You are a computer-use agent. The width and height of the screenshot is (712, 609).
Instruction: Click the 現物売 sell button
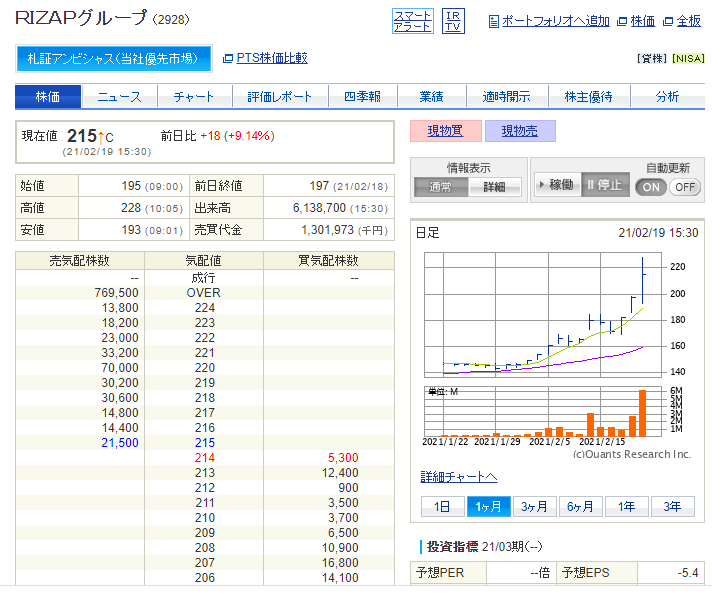tap(520, 131)
